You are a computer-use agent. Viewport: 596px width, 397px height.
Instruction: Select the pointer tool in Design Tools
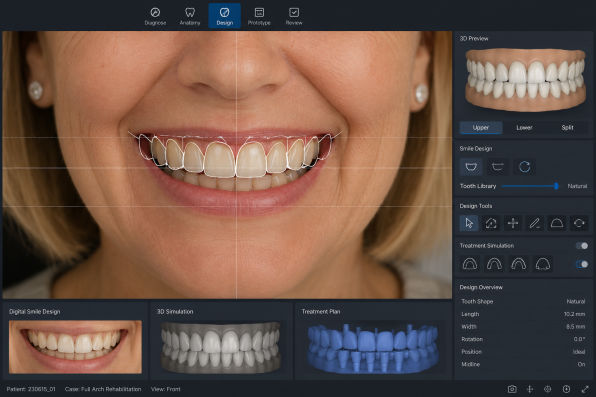click(469, 223)
